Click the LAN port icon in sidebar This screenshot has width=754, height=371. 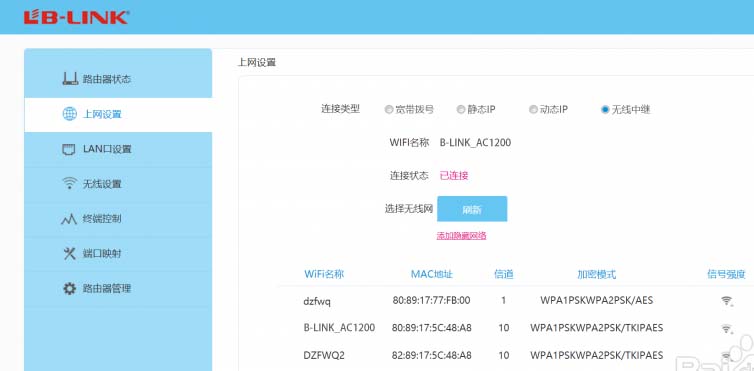[x=70, y=149]
